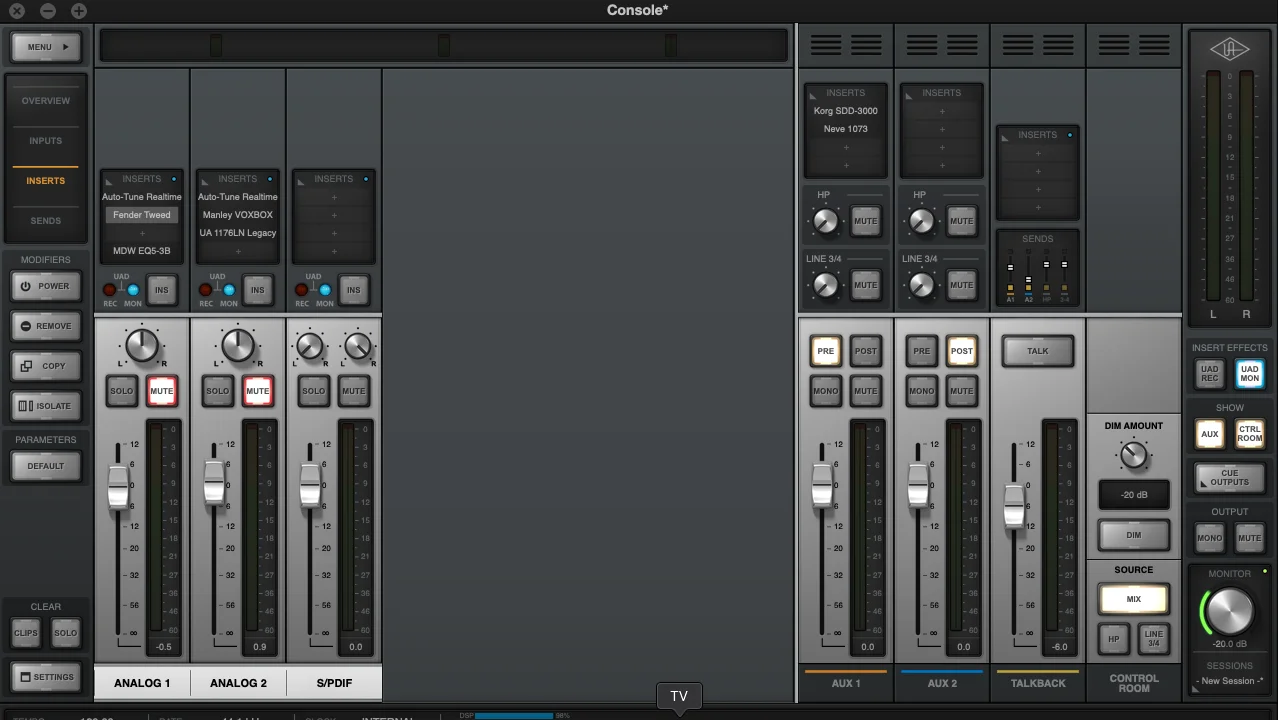The width and height of the screenshot is (1278, 720).
Task: Click the Monitor level knob
Action: pyautogui.click(x=1229, y=611)
